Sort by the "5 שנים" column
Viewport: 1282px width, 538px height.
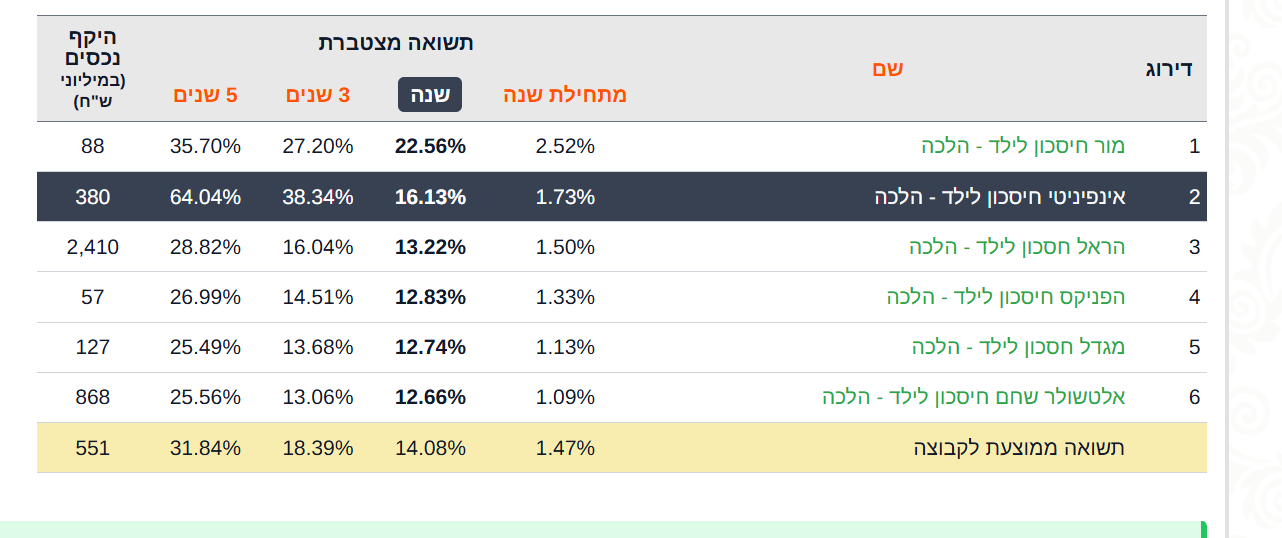tap(205, 95)
